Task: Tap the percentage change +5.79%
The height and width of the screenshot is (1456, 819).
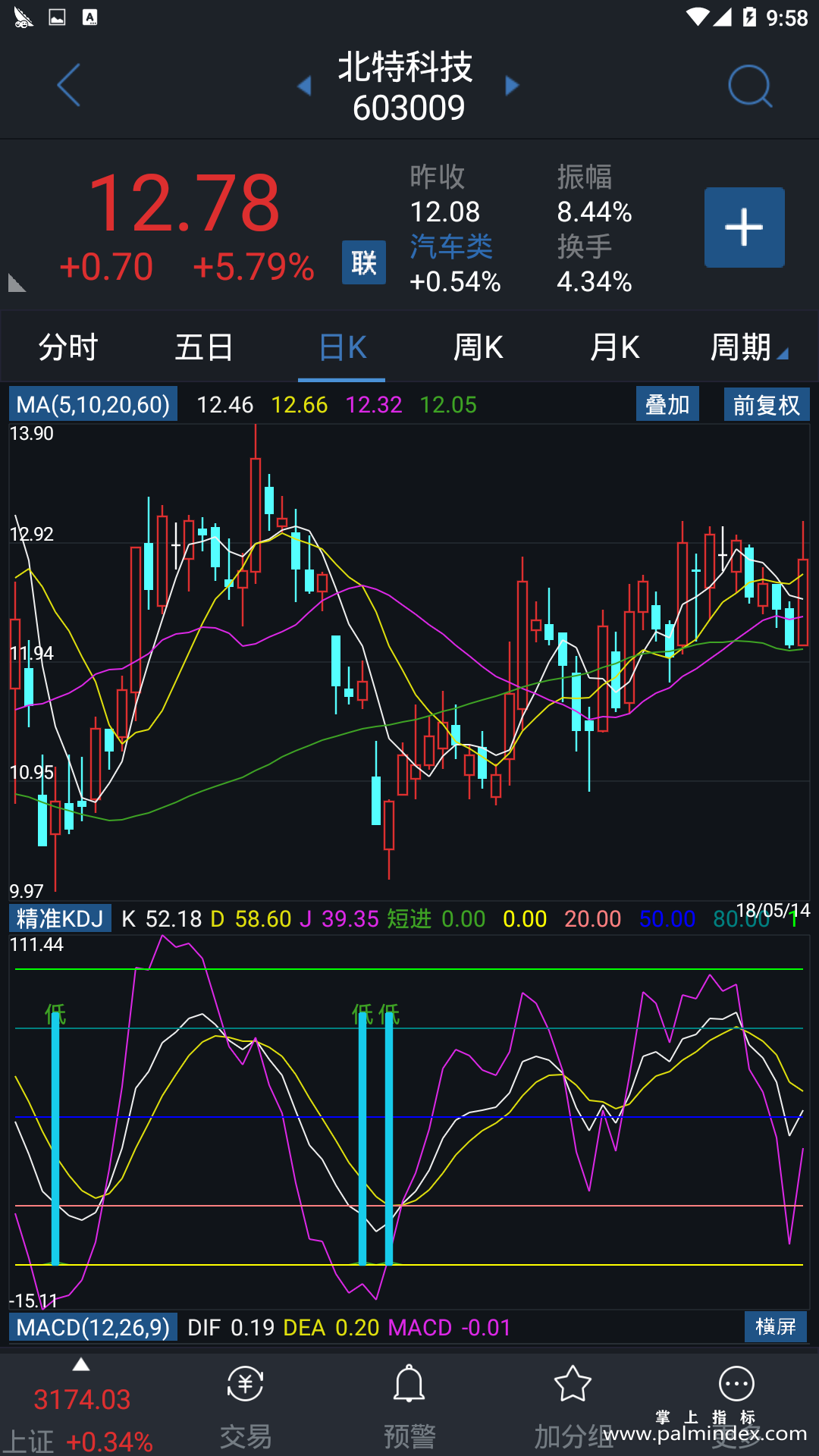Action: [x=253, y=267]
